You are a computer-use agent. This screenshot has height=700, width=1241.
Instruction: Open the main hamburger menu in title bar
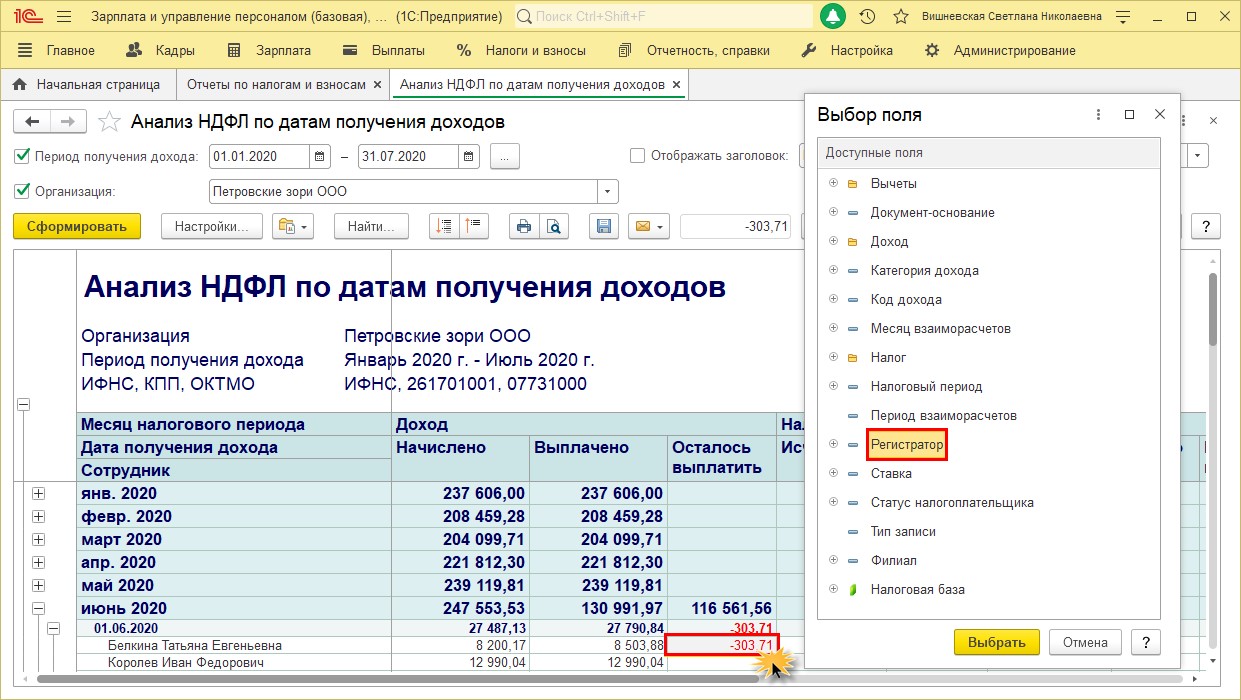[63, 16]
